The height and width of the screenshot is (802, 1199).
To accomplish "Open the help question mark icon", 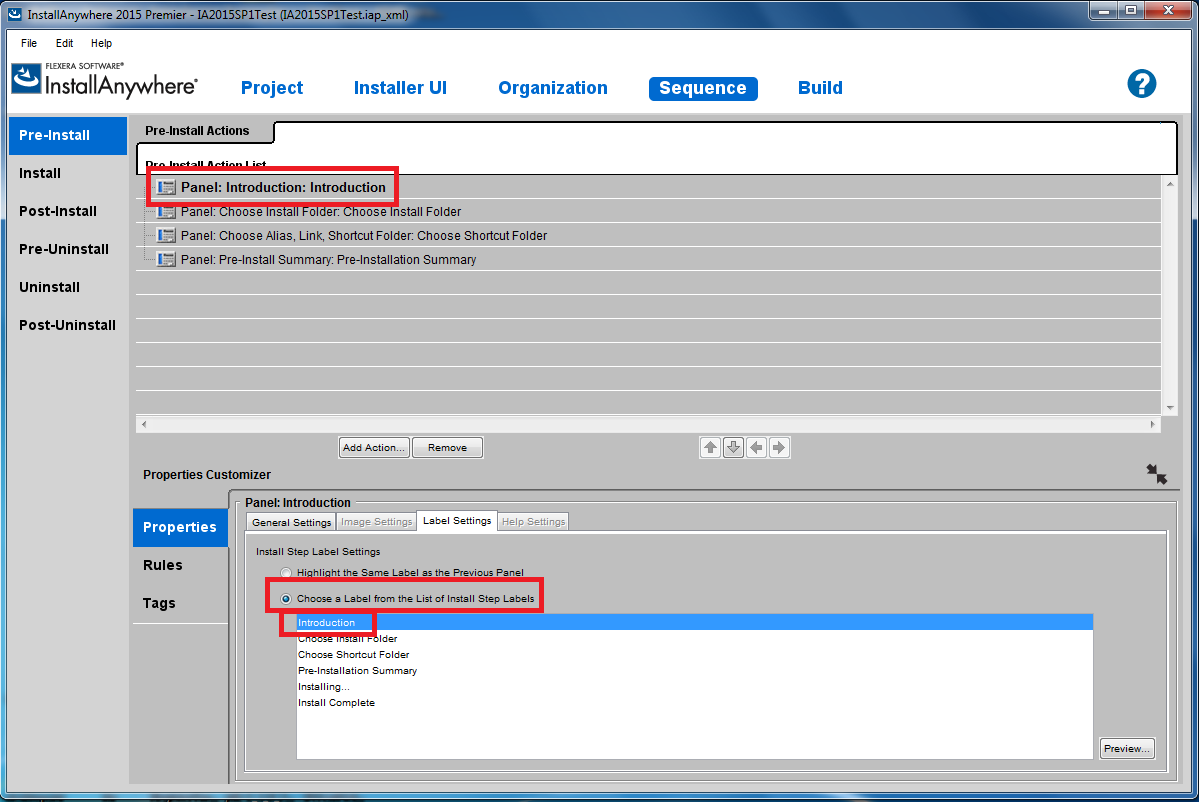I will [x=1141, y=84].
